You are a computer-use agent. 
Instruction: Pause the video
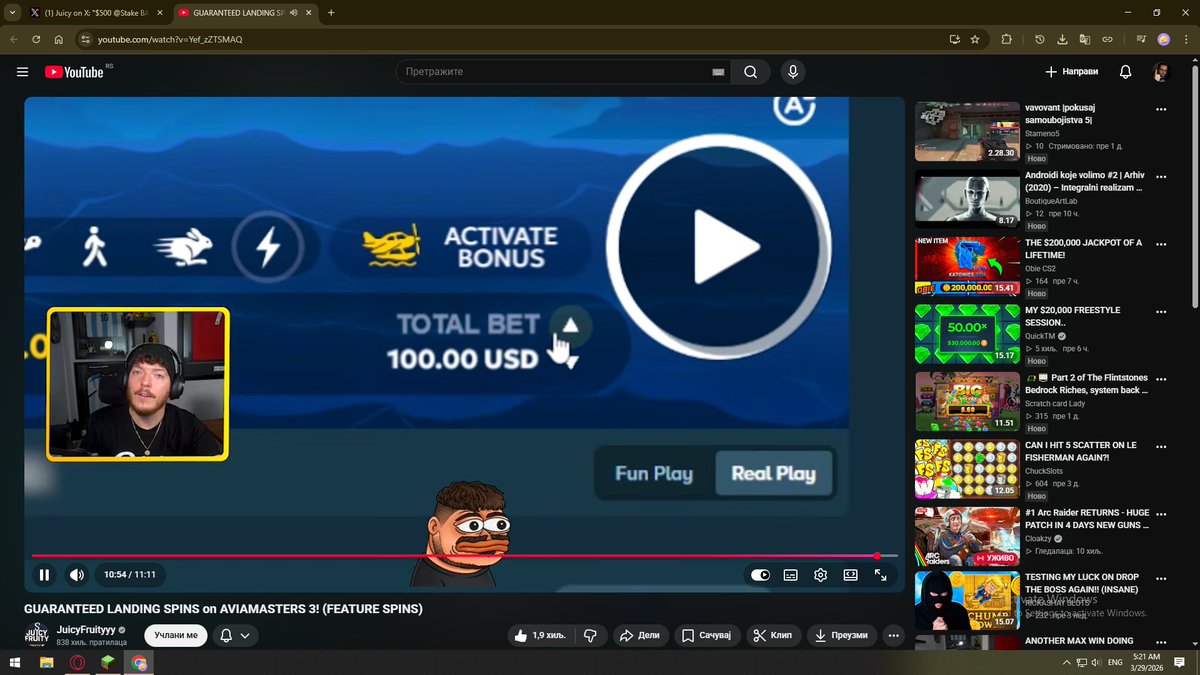click(44, 575)
